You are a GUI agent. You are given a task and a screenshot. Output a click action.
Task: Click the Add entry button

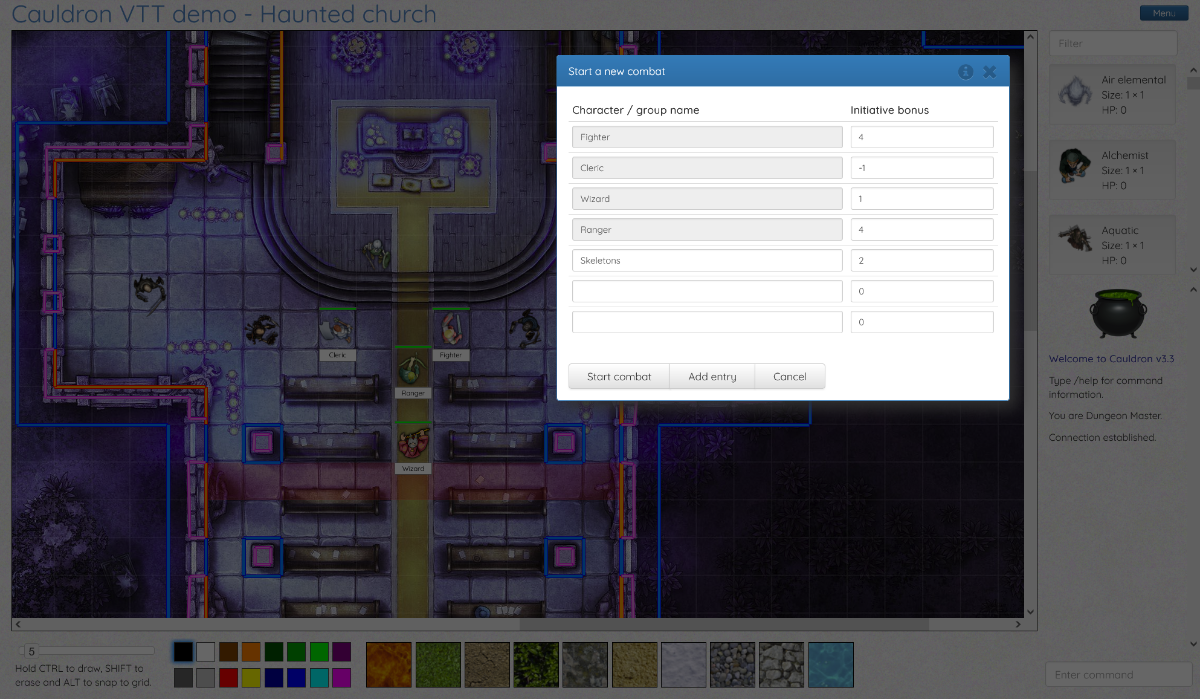[712, 377]
